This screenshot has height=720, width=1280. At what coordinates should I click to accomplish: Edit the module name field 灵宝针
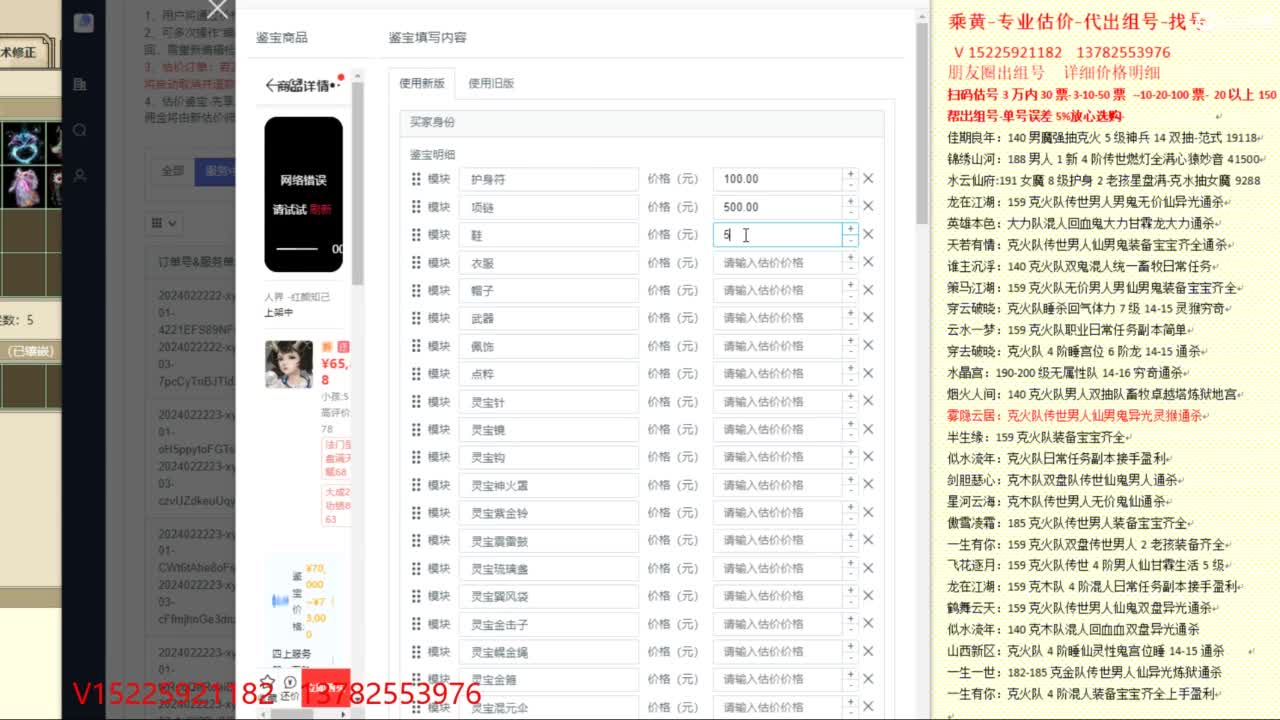(548, 402)
